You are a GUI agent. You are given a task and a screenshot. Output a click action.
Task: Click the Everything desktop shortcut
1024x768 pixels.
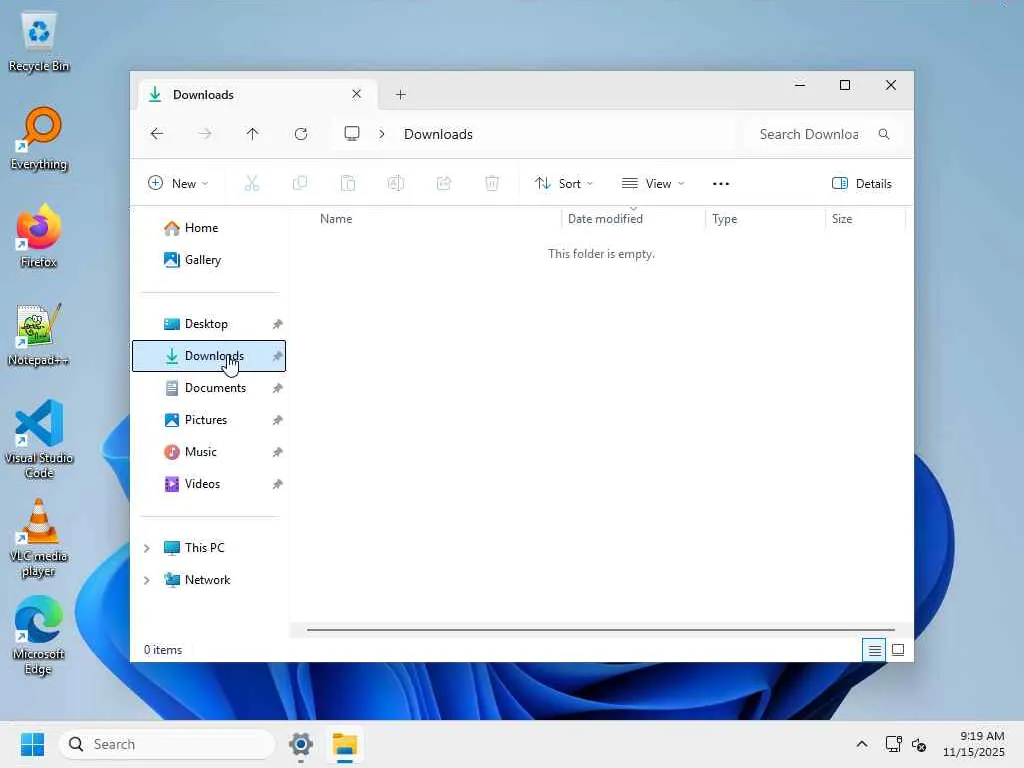click(39, 139)
